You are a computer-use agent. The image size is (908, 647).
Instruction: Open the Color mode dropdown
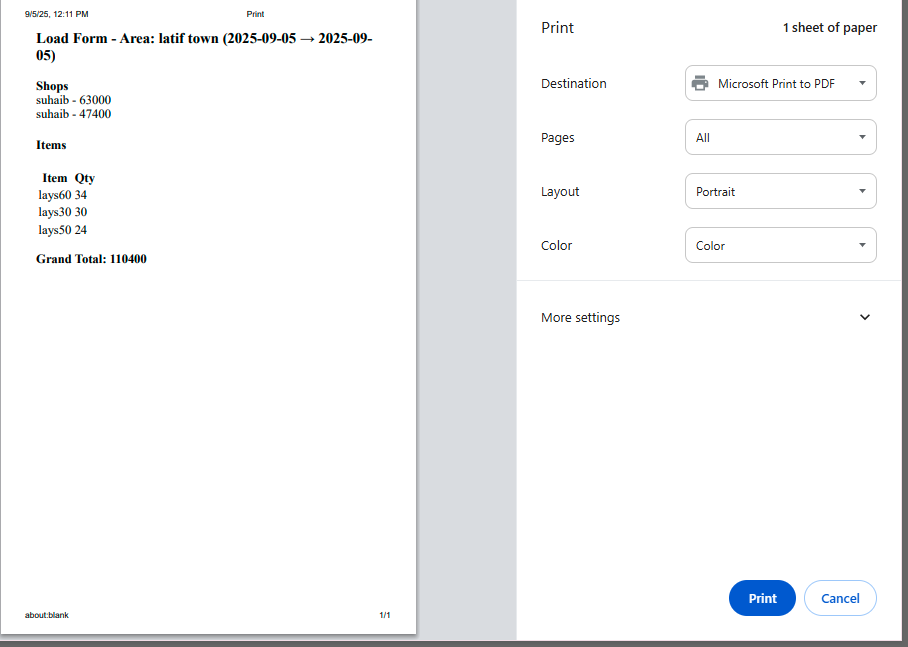[x=780, y=246]
